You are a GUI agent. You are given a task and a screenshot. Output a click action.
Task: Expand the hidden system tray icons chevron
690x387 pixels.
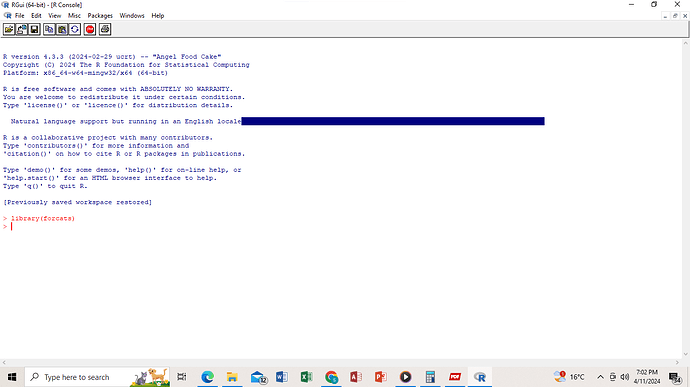[600, 377]
